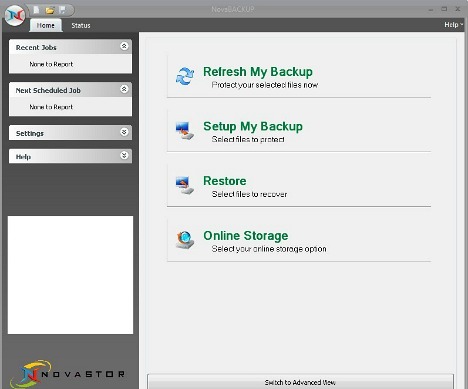Image resolution: width=468 pixels, height=389 pixels.
Task: Click the Refresh My Backup arrows icon
Action: pos(185,76)
